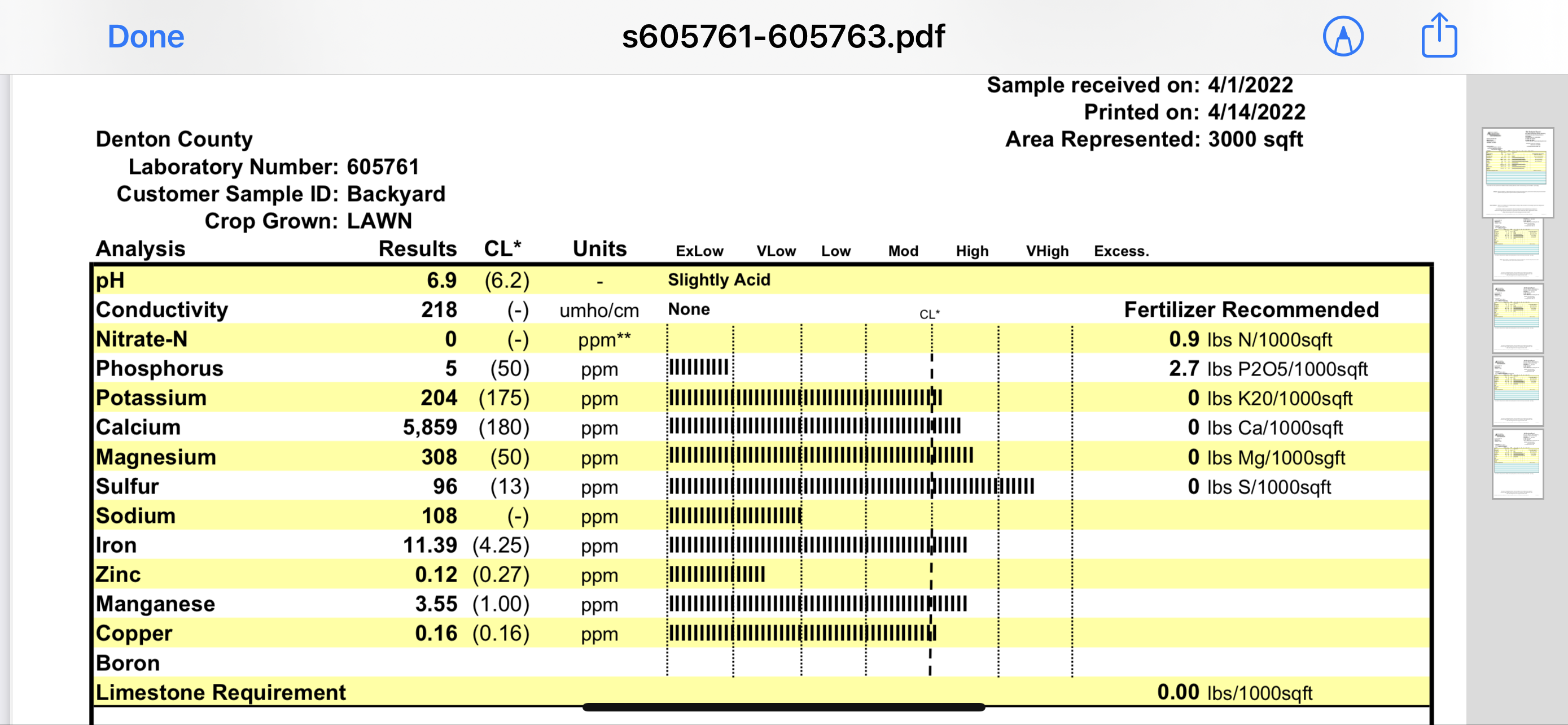
Task: Click the Excess. scale label
Action: point(1121,251)
